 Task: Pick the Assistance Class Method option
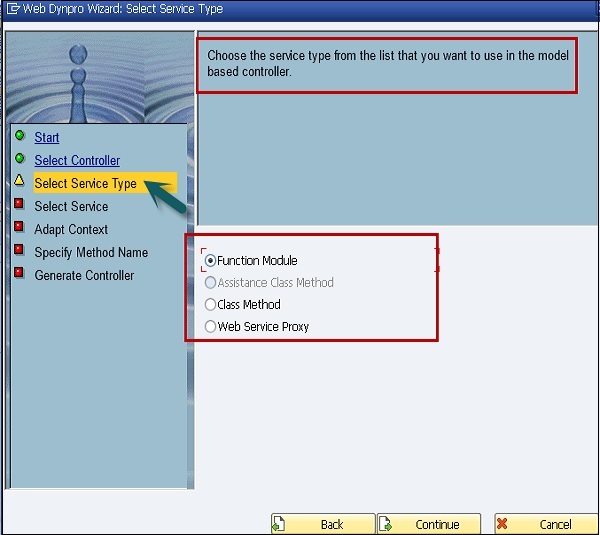pyautogui.click(x=210, y=283)
